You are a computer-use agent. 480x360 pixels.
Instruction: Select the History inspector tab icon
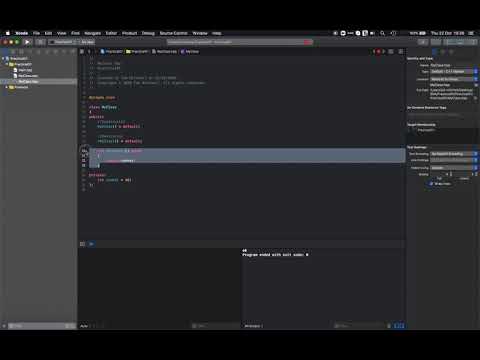pyautogui.click(x=443, y=52)
